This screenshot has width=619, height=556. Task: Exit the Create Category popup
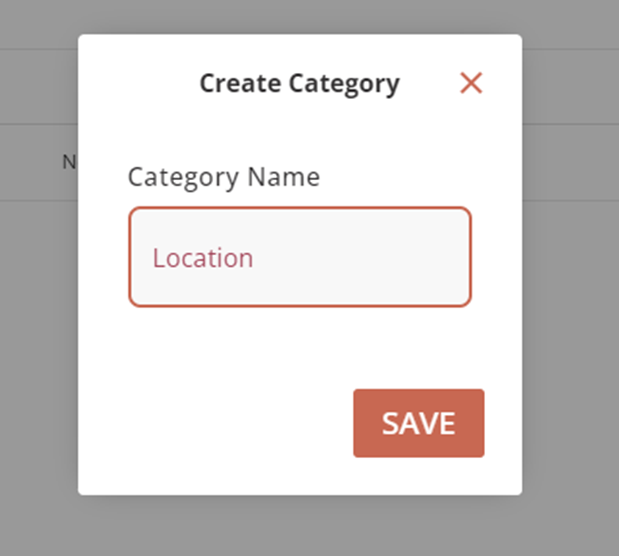click(x=471, y=83)
